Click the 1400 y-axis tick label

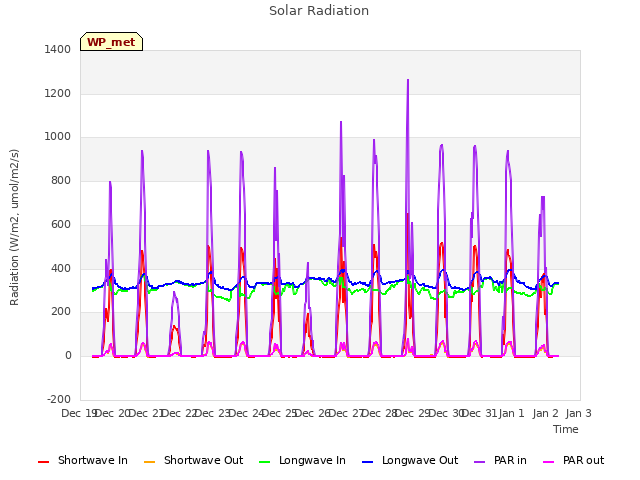coord(58,50)
